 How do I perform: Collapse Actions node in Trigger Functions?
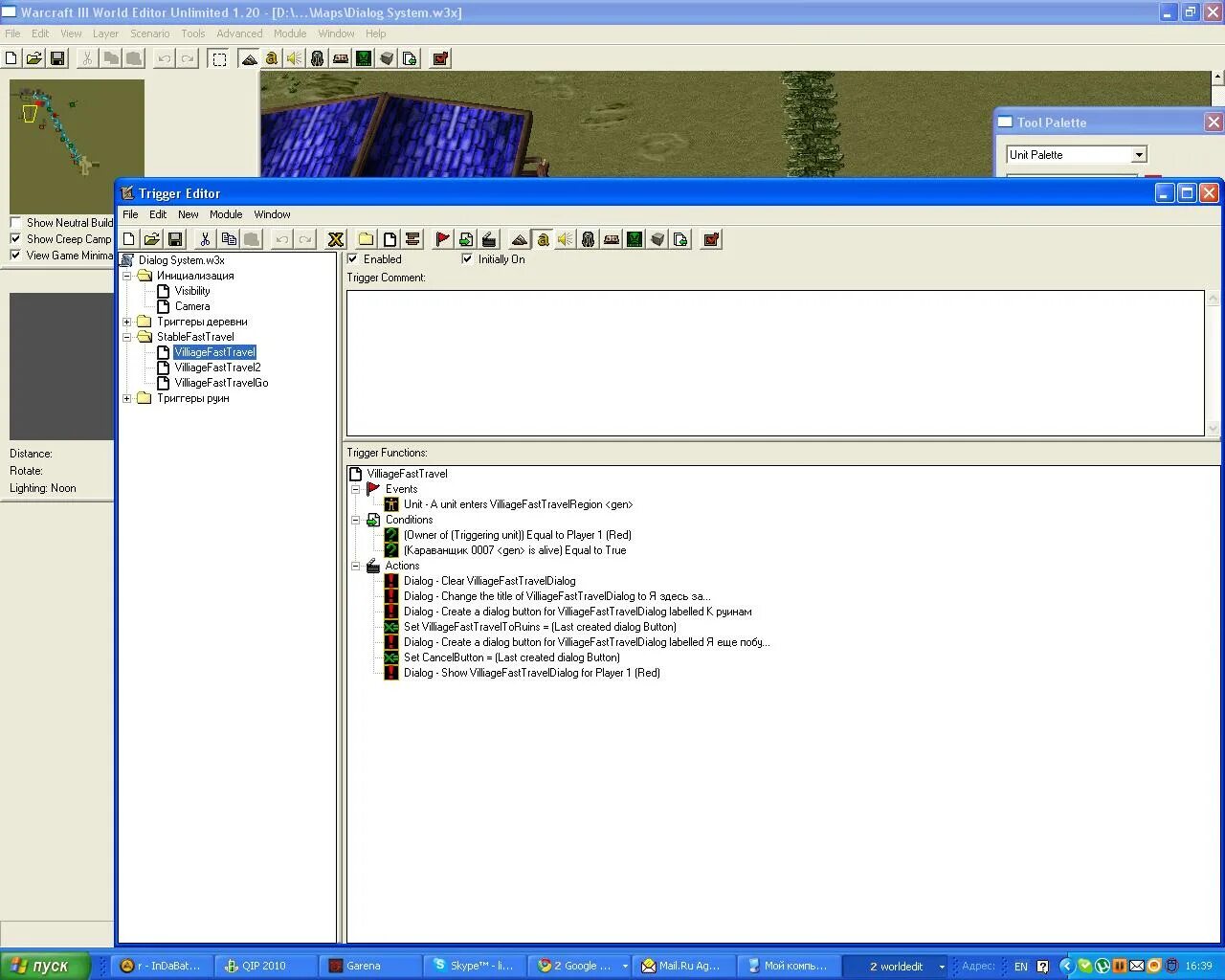tap(355, 566)
